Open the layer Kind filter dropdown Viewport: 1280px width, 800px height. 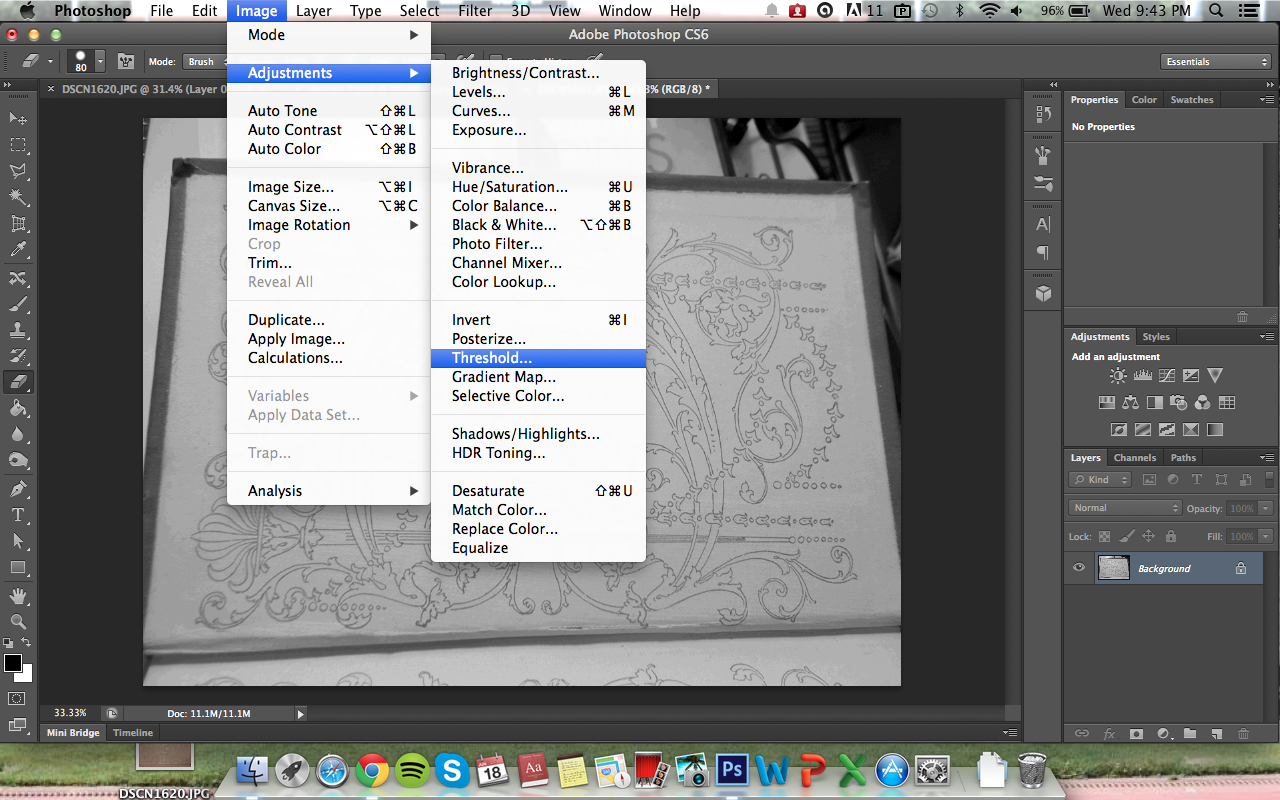1100,480
